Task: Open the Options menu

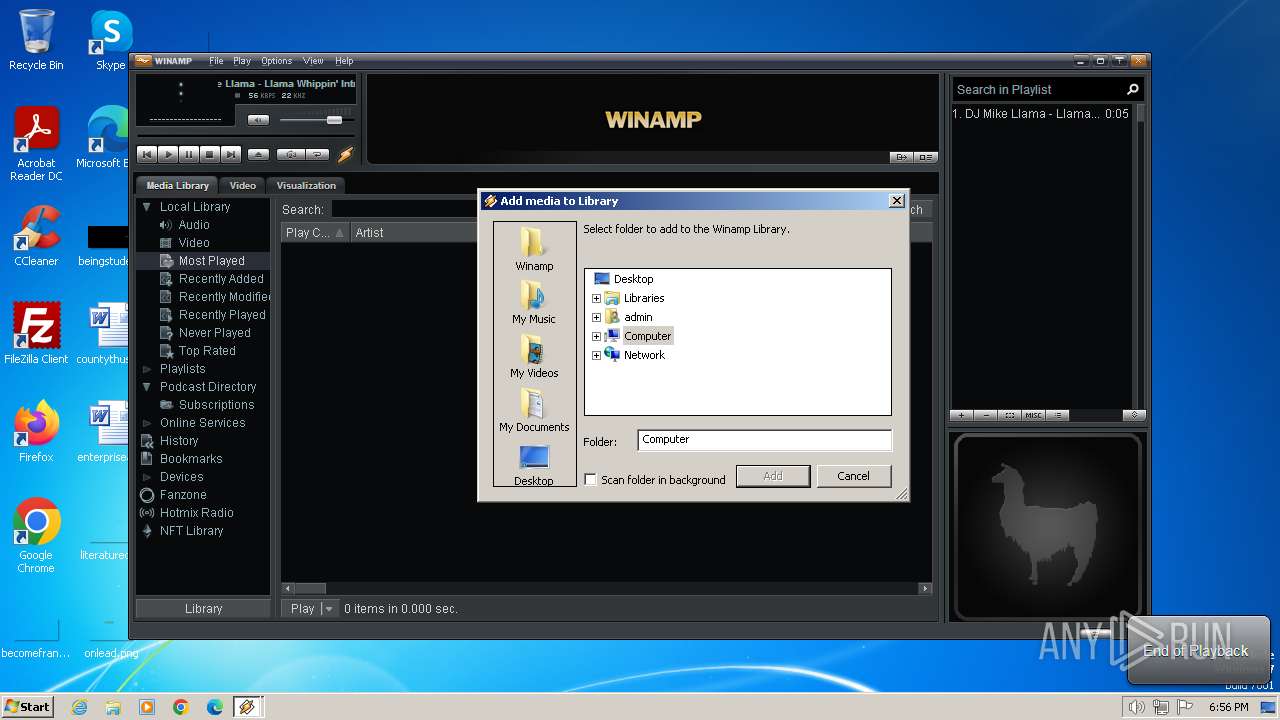Action: 277,61
